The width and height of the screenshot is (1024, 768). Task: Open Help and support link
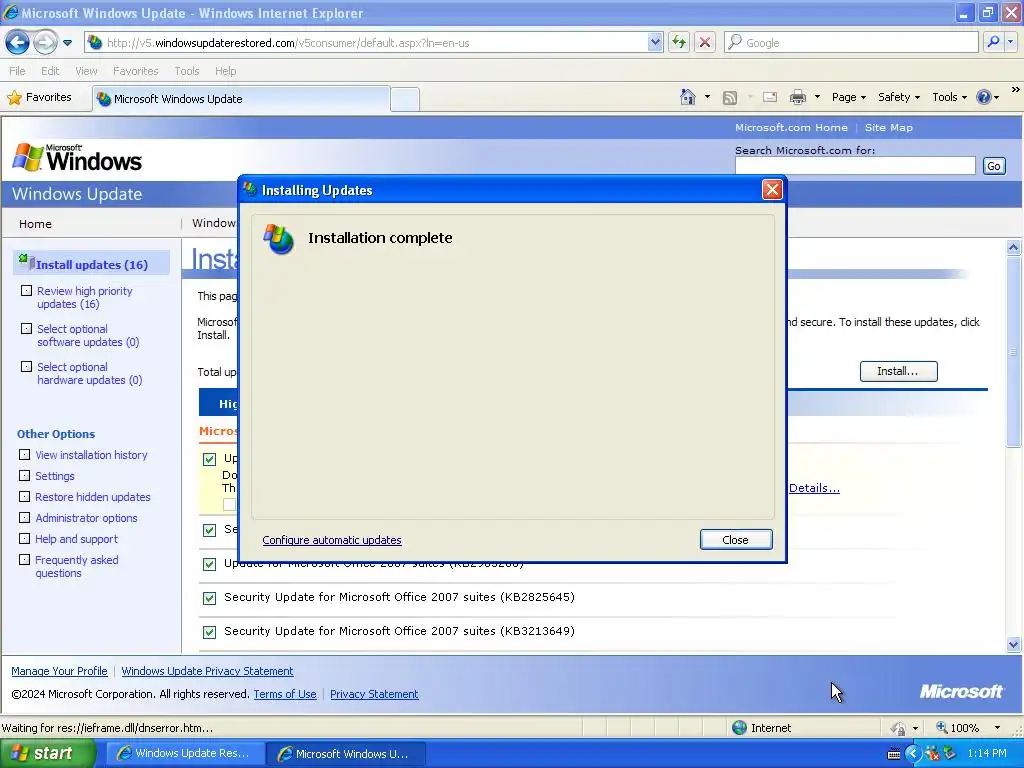(76, 538)
